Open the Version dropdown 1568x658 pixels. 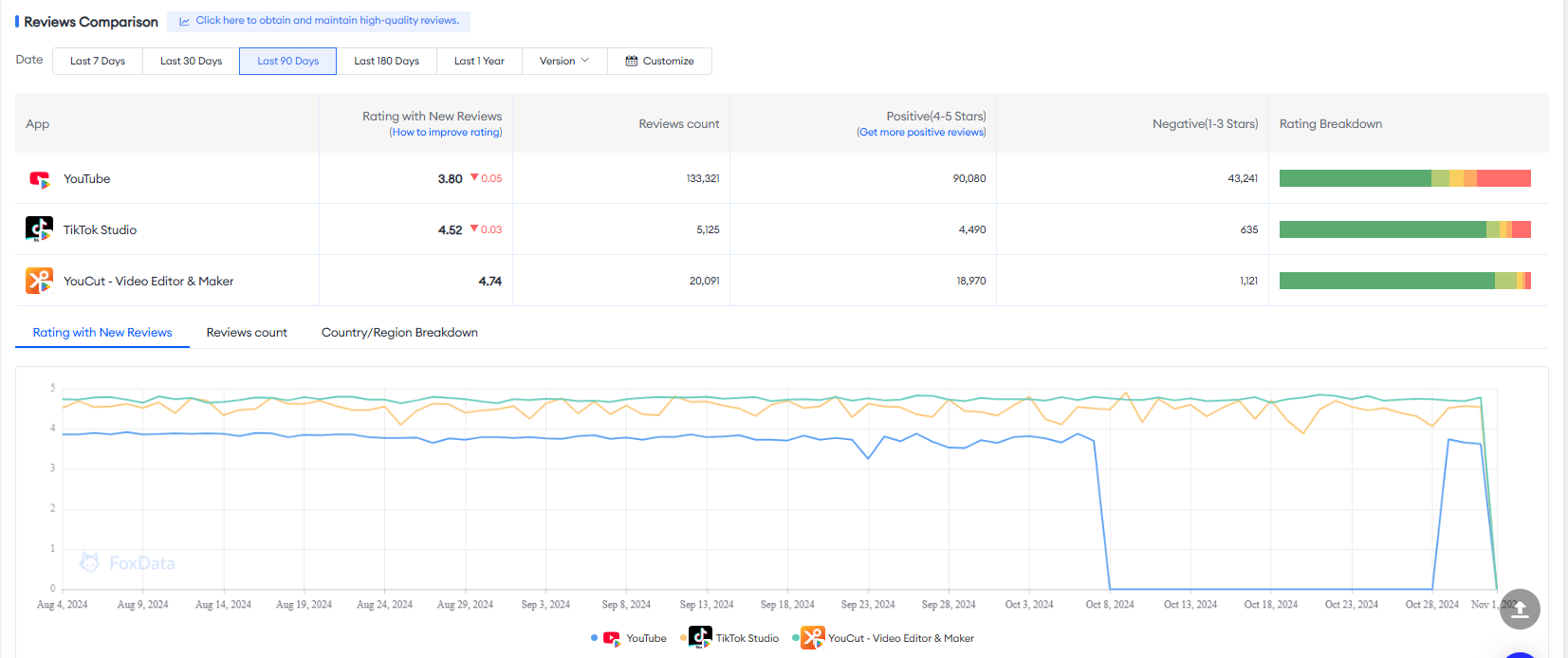point(564,61)
